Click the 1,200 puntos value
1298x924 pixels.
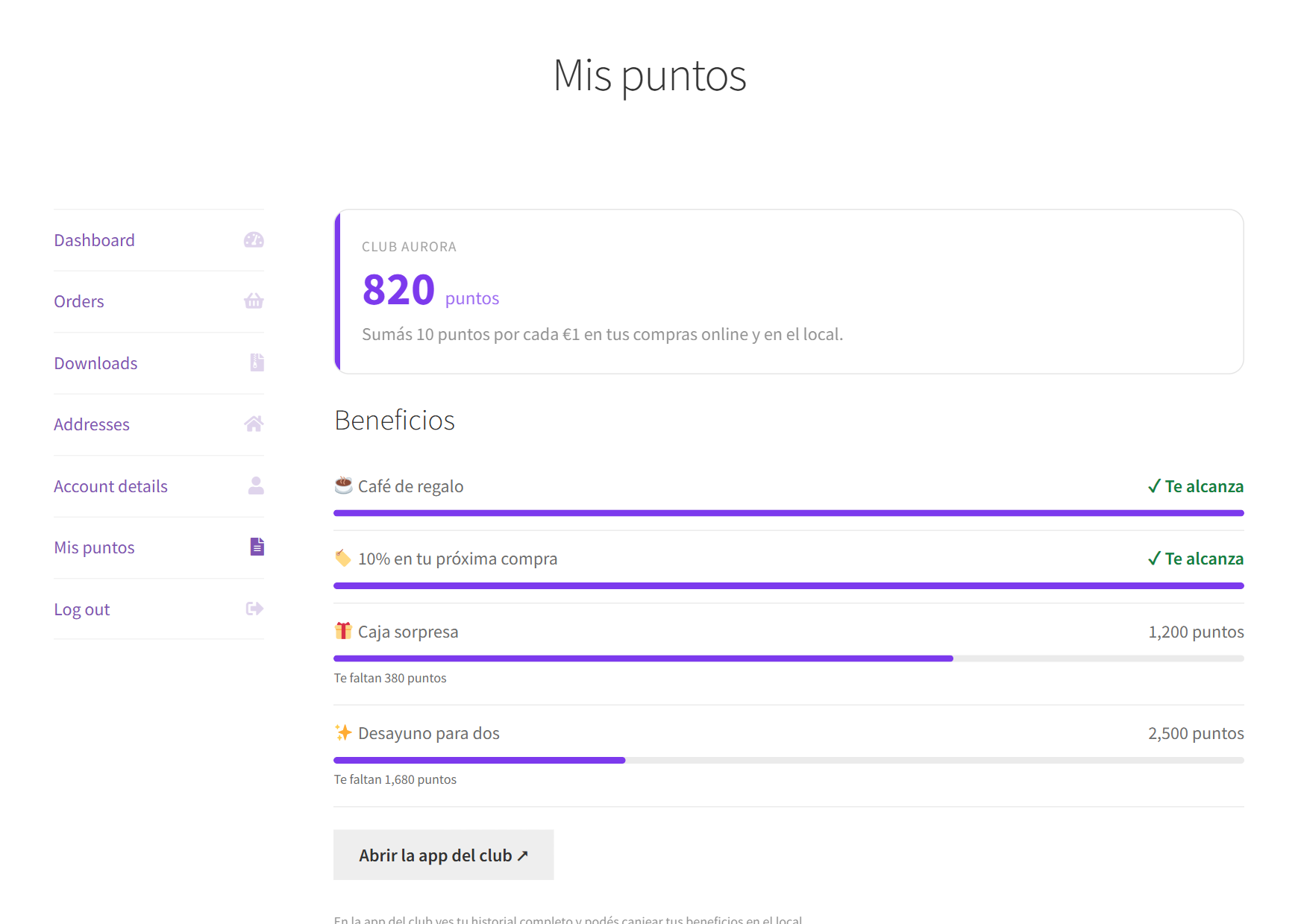pyautogui.click(x=1196, y=632)
